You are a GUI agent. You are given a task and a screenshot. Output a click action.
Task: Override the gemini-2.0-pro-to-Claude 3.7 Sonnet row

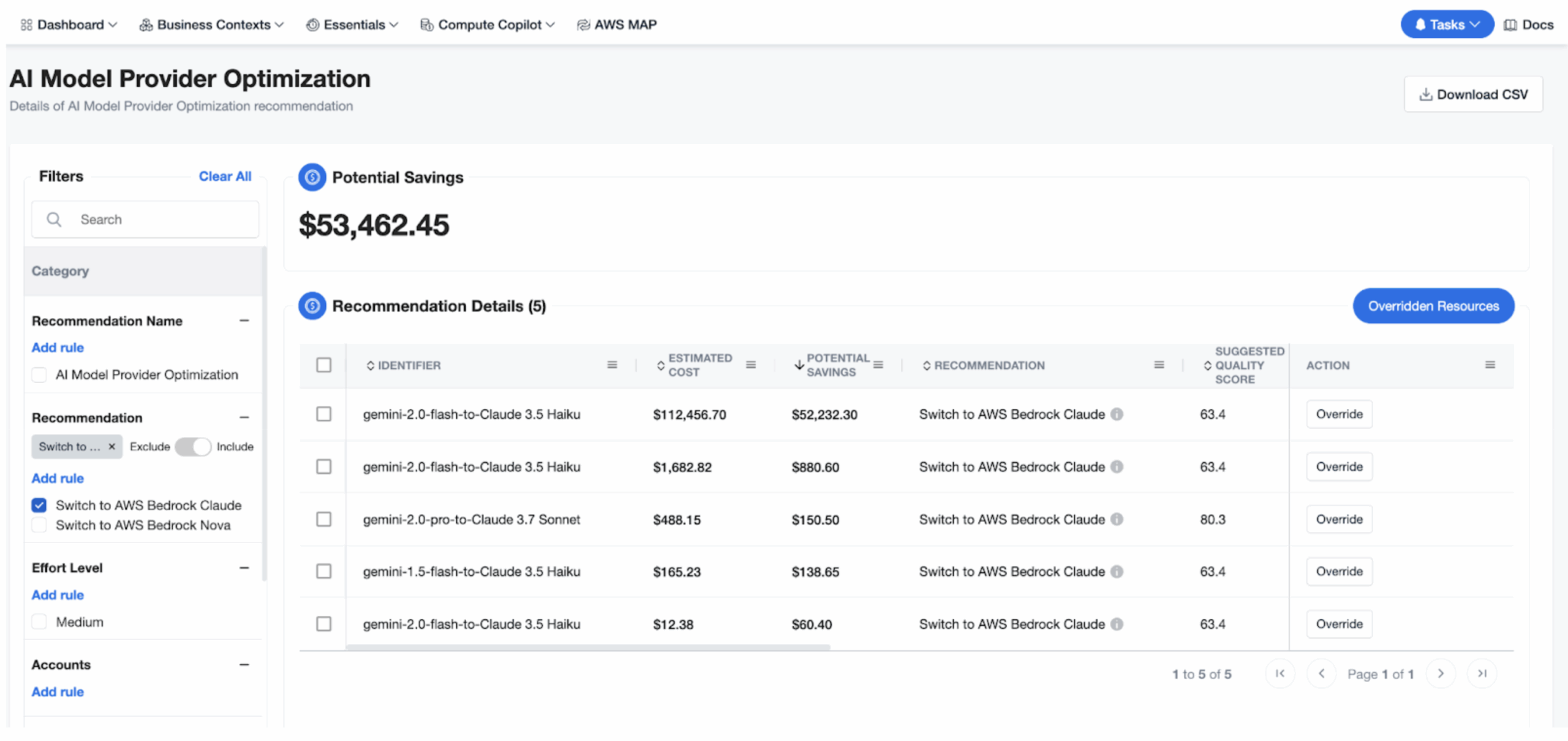[1339, 519]
